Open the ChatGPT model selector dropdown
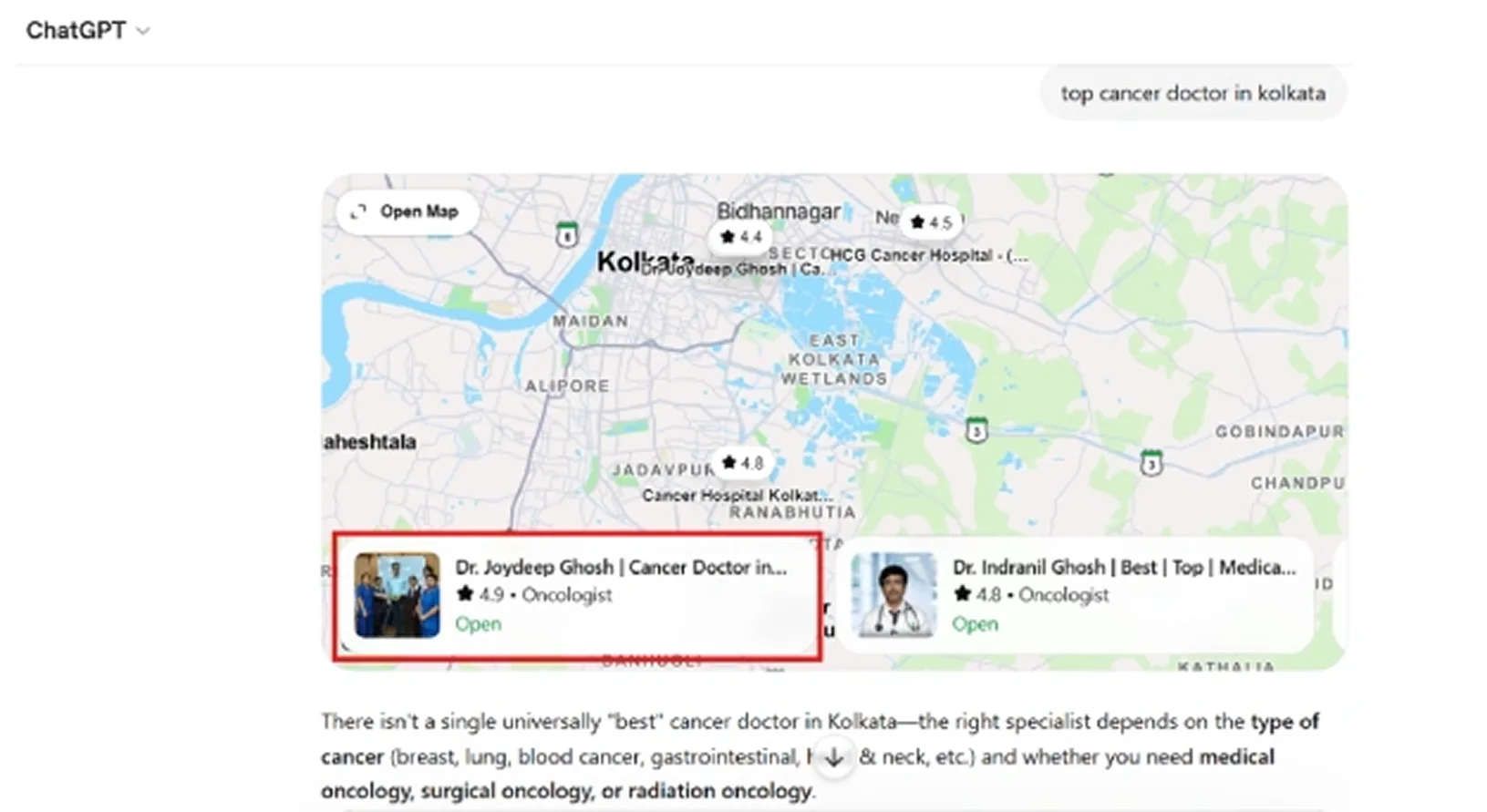Image resolution: width=1487 pixels, height=812 pixels. pyautogui.click(x=88, y=30)
